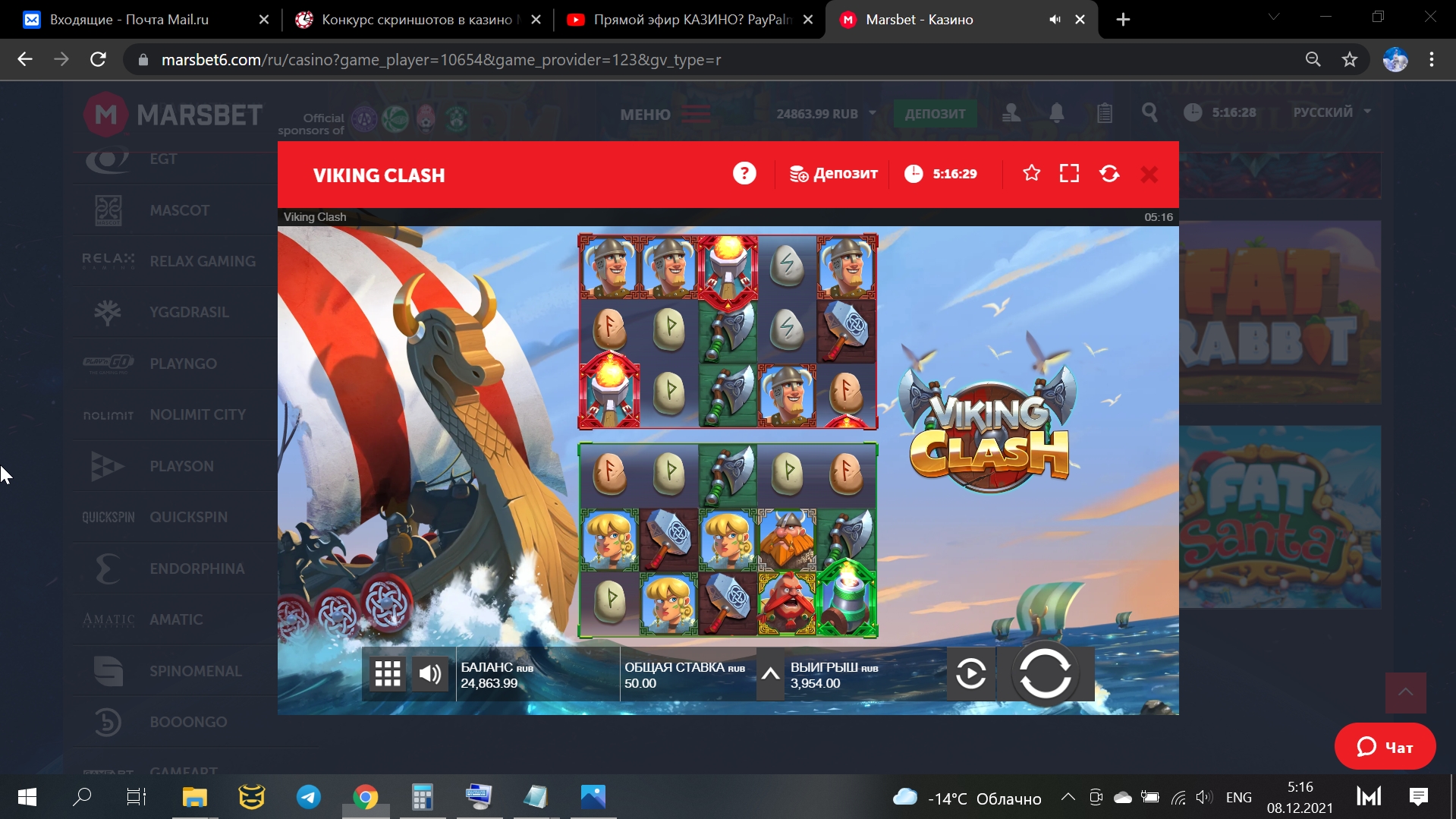Open the user account profile icon
This screenshot has width=1456, height=819.
pos(1011,113)
